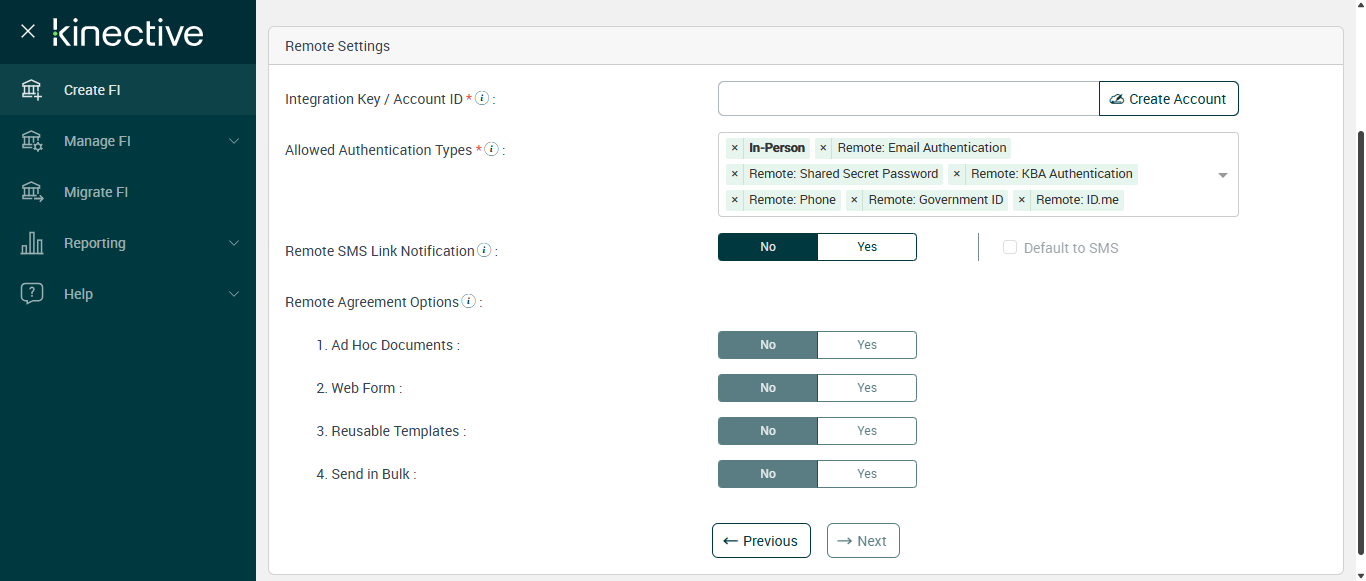Click the Create FI bank icon
Screen dimensions: 1366x581
pyautogui.click(x=32, y=90)
